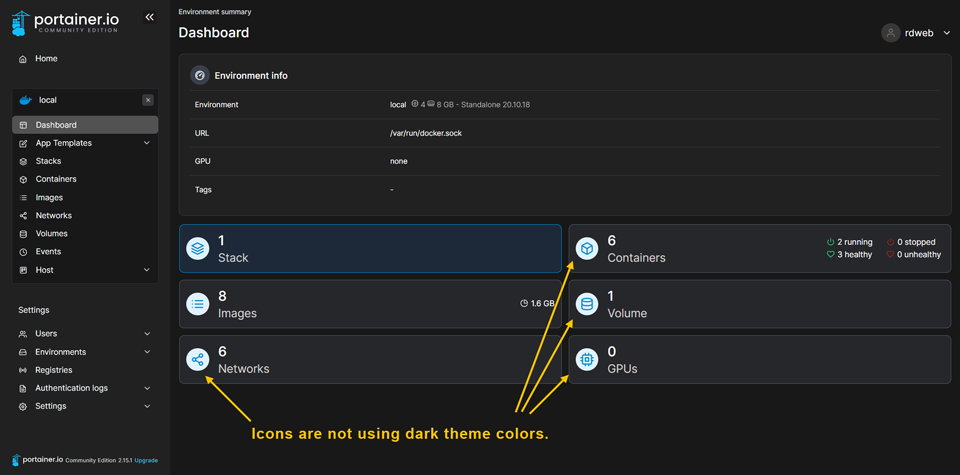Select Dashboard in the sidebar

pos(85,125)
